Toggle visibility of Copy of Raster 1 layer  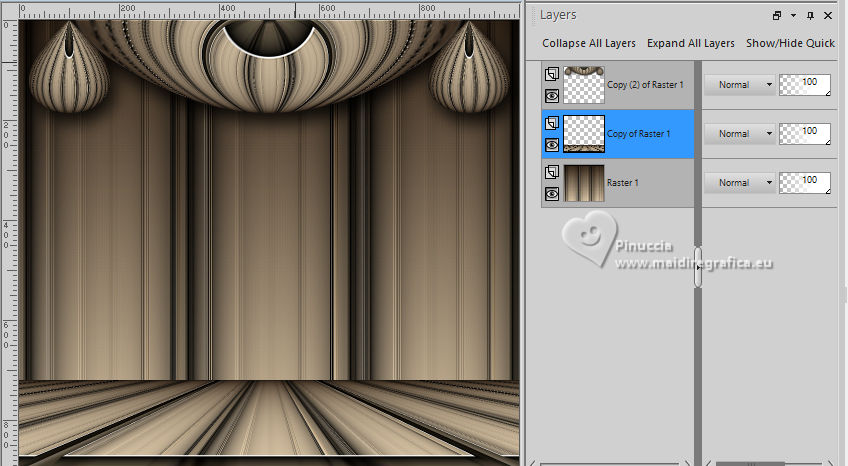(x=551, y=144)
